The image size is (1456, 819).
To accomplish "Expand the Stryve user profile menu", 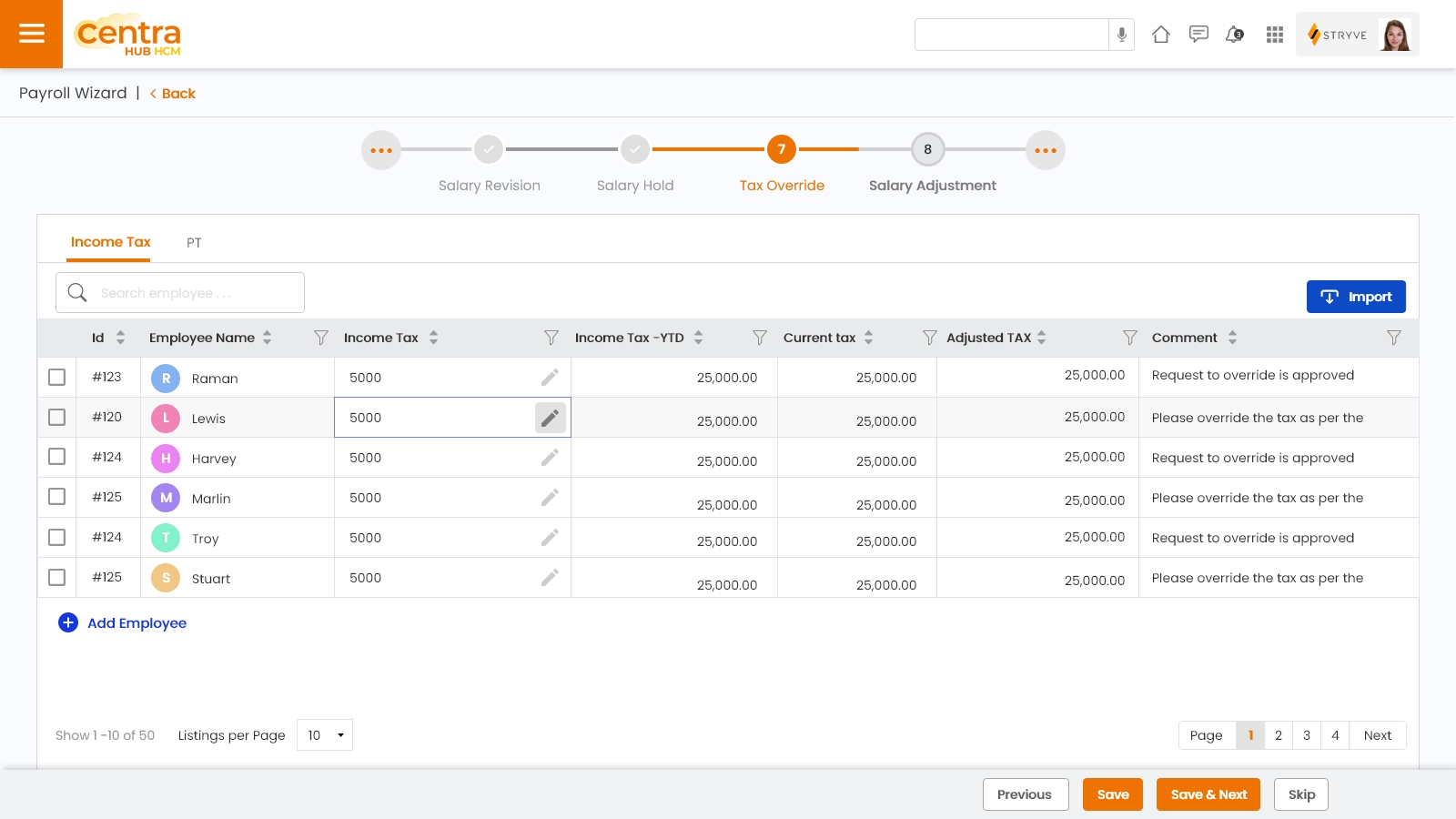I will [x=1357, y=35].
